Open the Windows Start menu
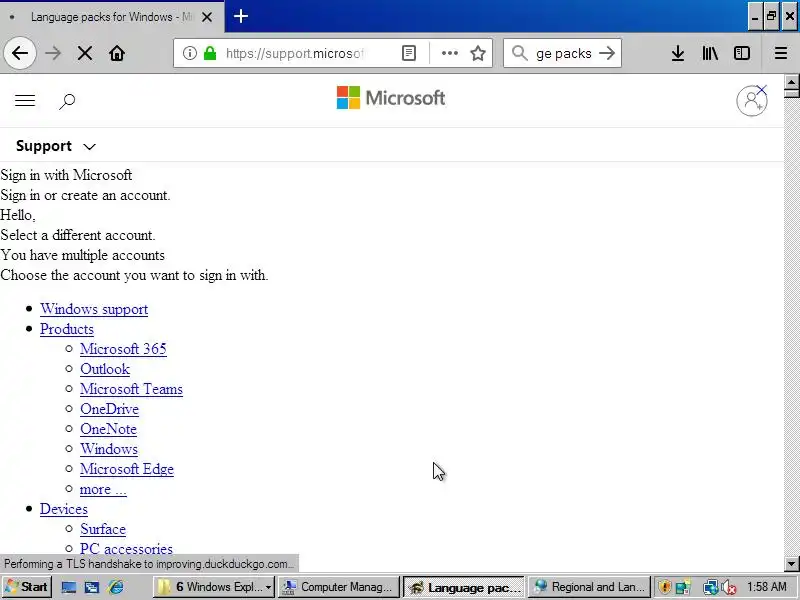800x600 pixels. pos(26,587)
